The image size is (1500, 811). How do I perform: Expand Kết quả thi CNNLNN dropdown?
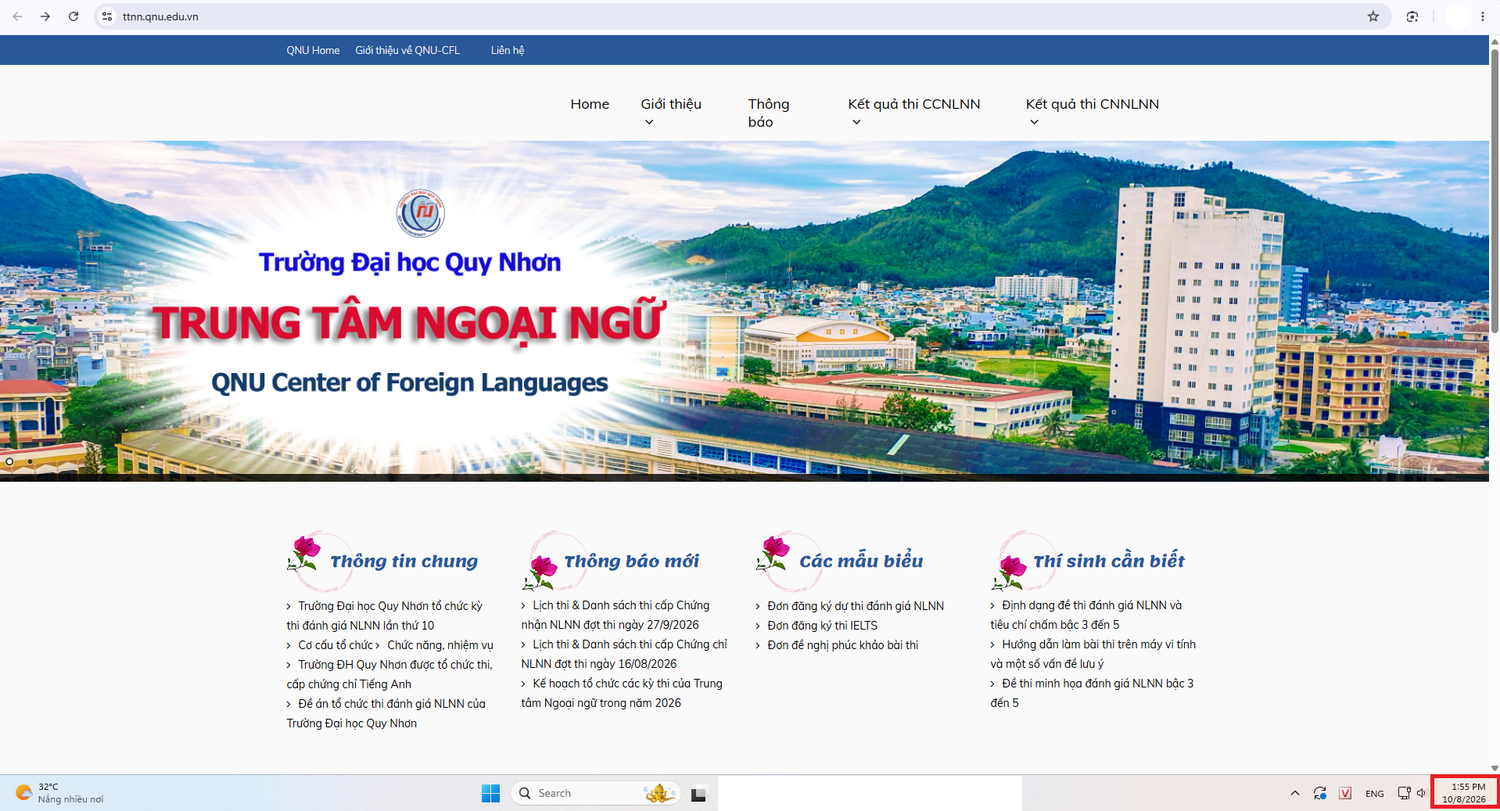[1092, 113]
